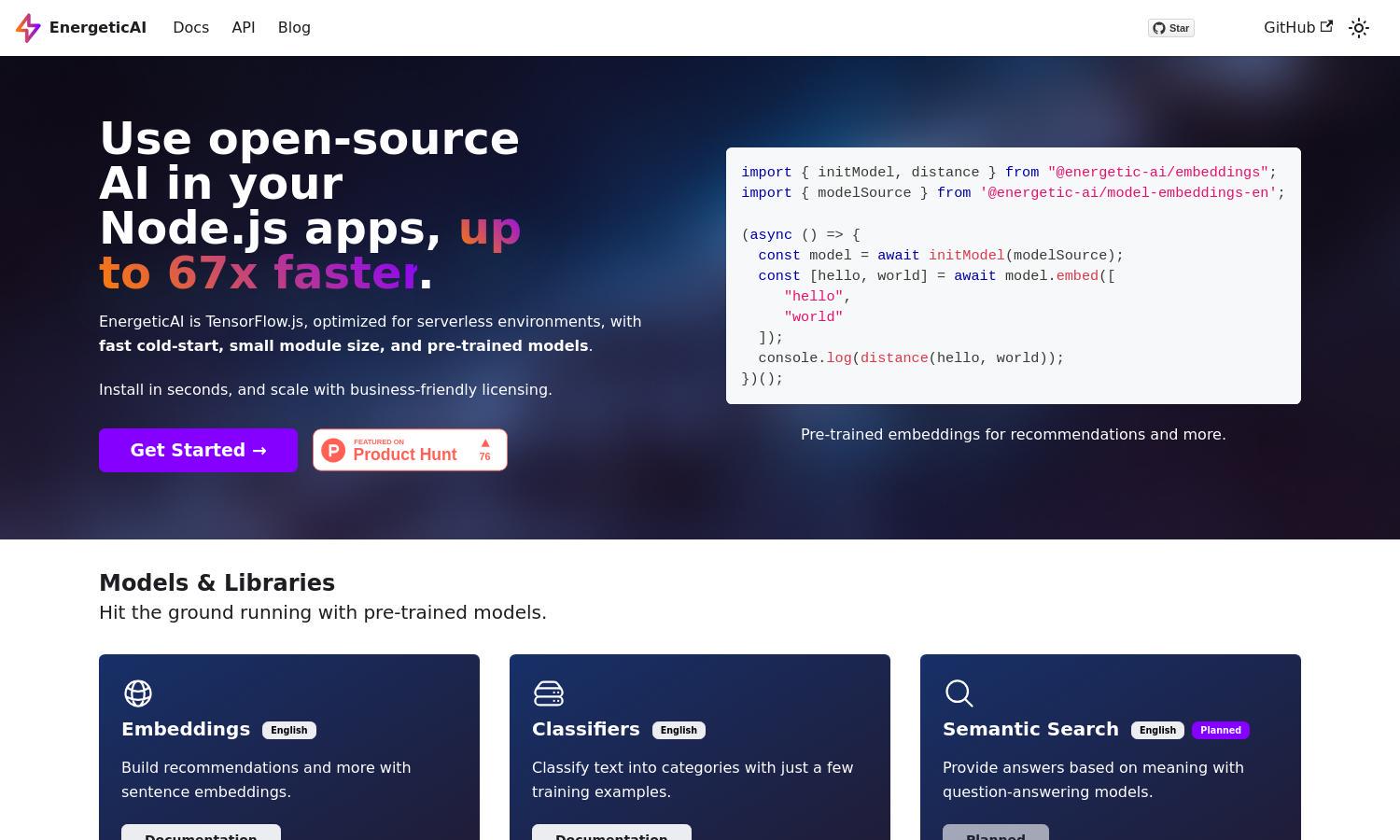Click the 'Models & Libraries' heading
This screenshot has height=840, width=1400.
[x=217, y=582]
